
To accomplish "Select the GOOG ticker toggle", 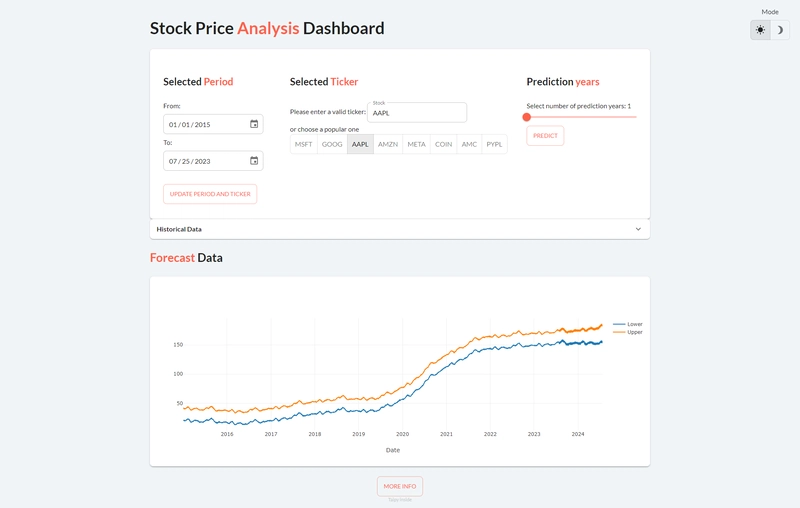I will click(332, 144).
